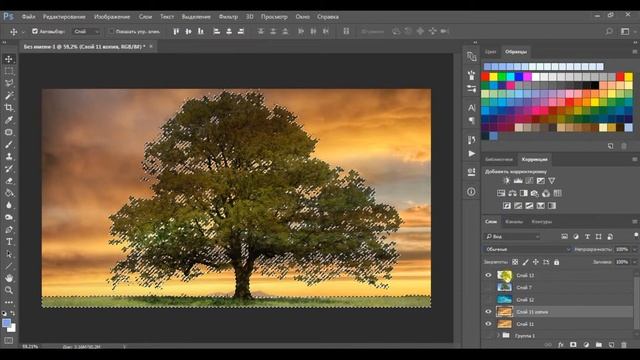
Task: Add a Levels adjustment
Action: (518, 181)
